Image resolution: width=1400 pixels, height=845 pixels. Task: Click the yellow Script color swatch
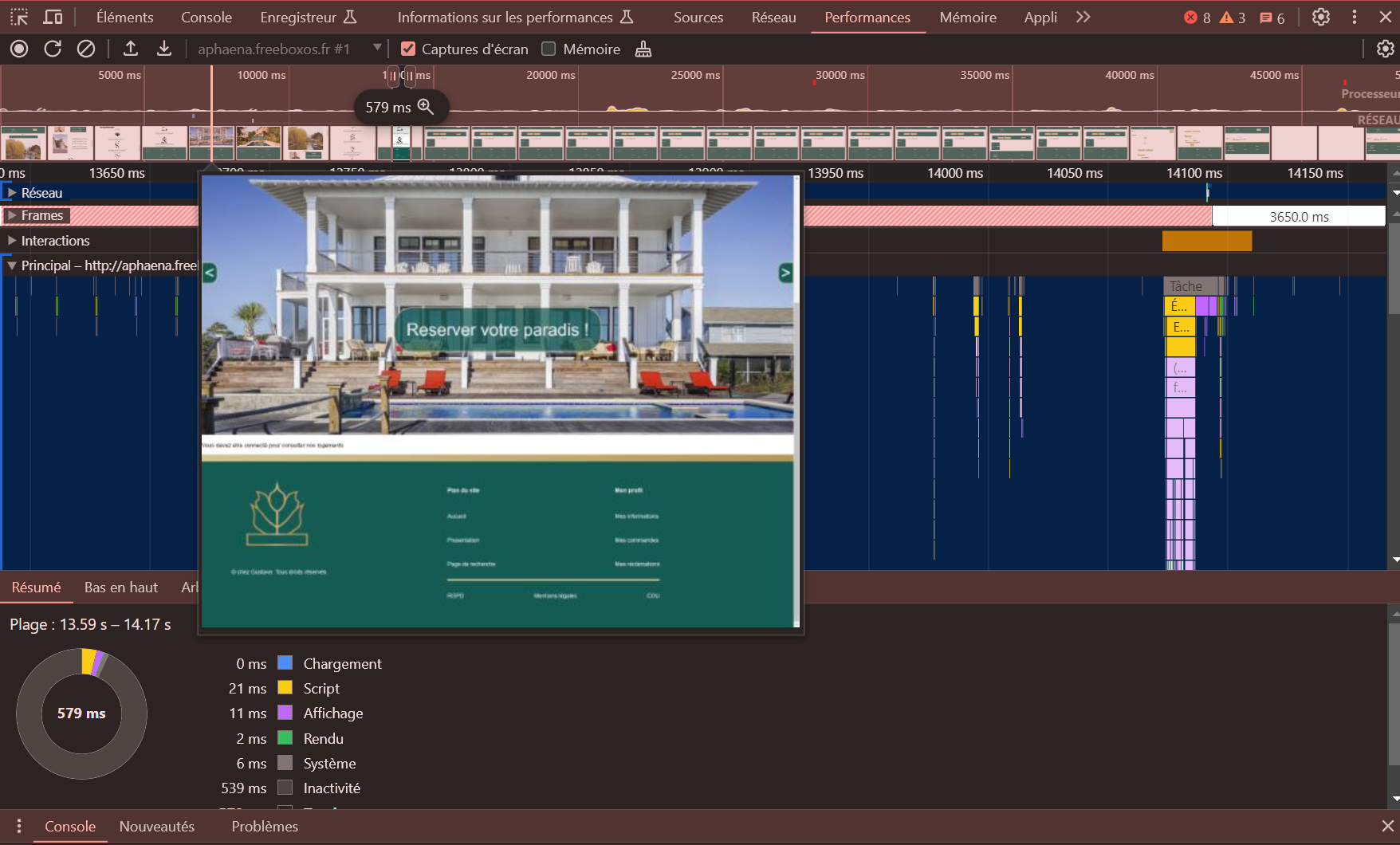[x=285, y=688]
